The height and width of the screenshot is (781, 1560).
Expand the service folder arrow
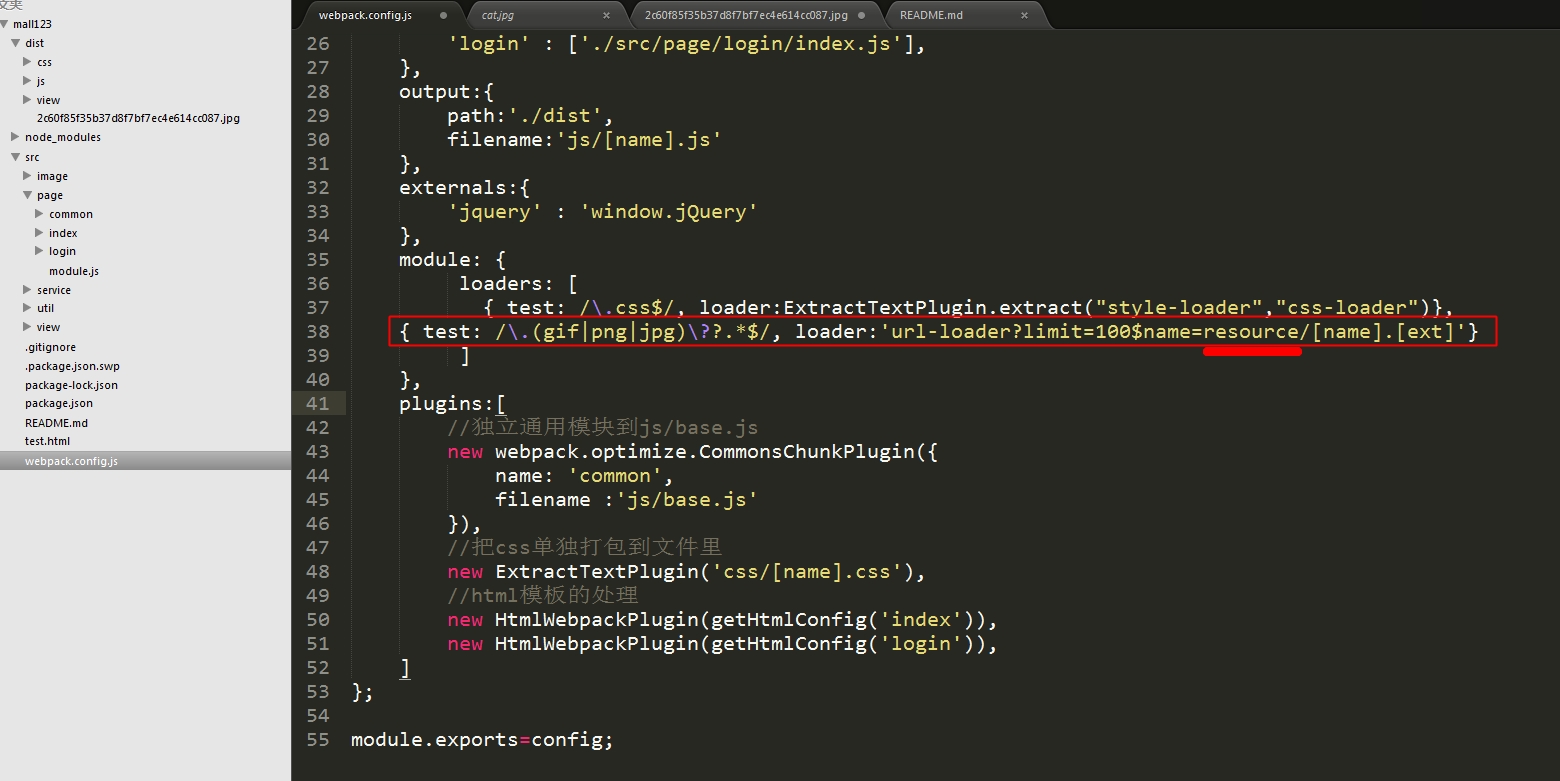[27, 290]
